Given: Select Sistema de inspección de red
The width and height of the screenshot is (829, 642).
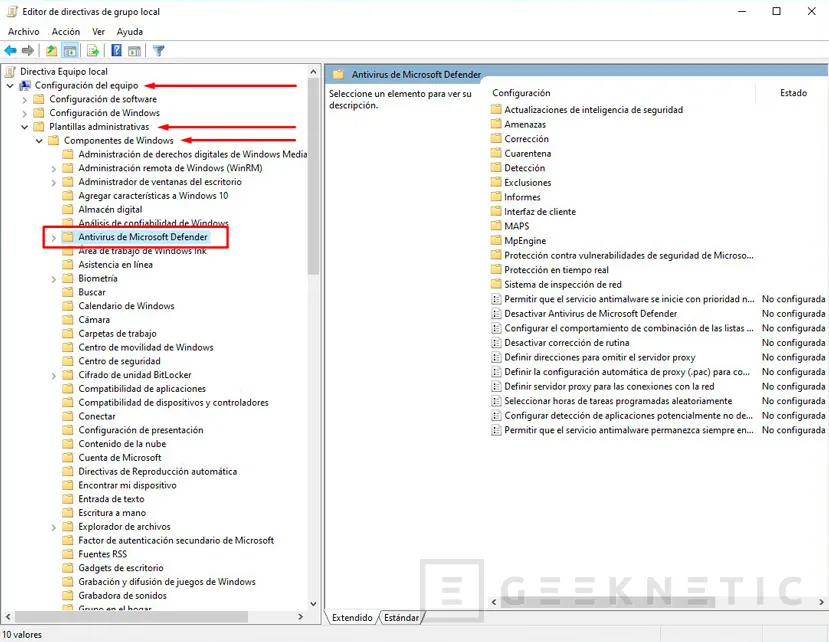Looking at the screenshot, I should (563, 285).
